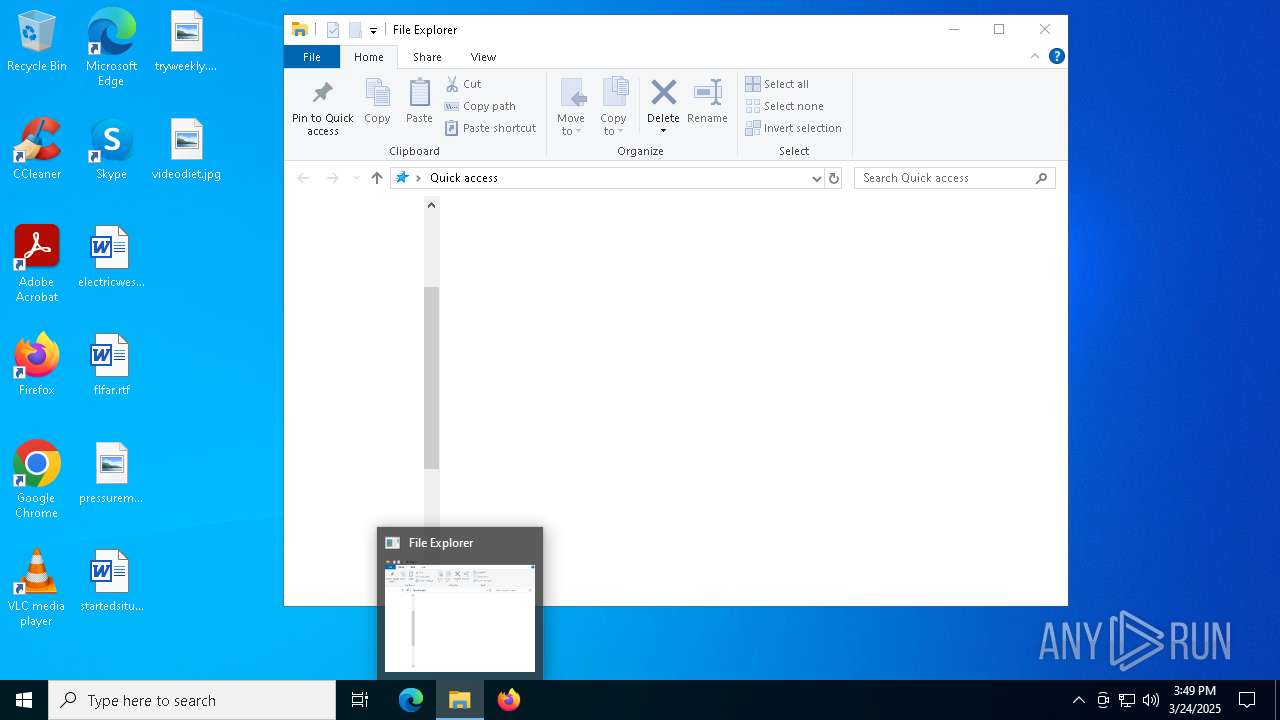
Task: Open Recycle Bin desktop icon
Action: pyautogui.click(x=37, y=43)
